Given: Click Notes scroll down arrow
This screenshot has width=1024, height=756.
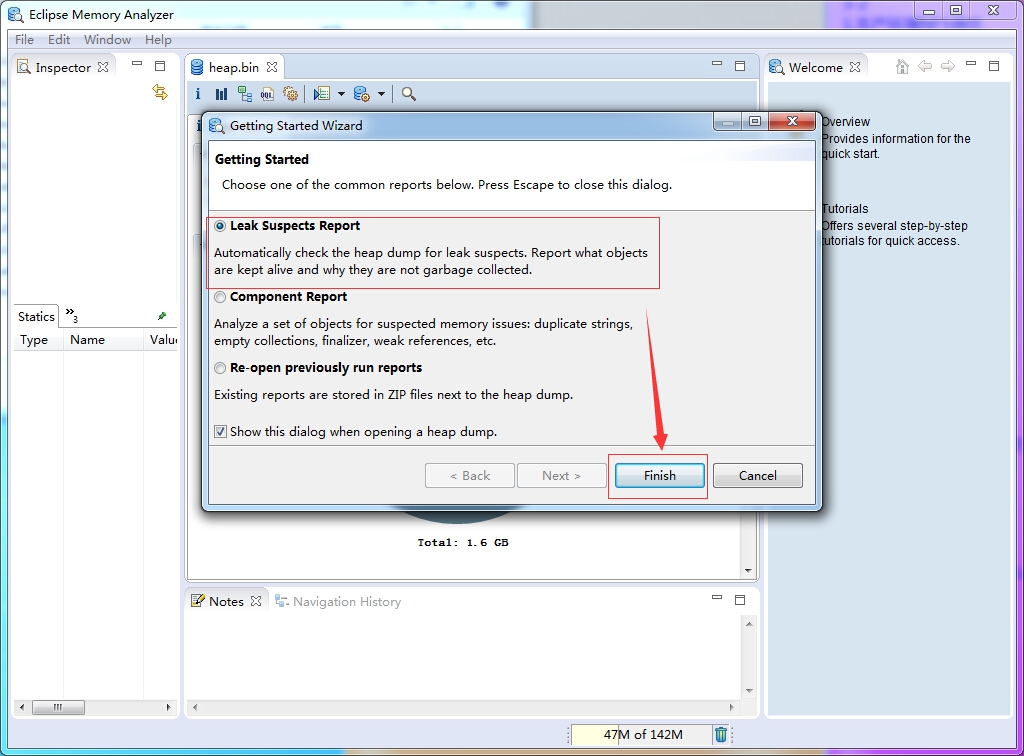Looking at the screenshot, I should coord(749,691).
